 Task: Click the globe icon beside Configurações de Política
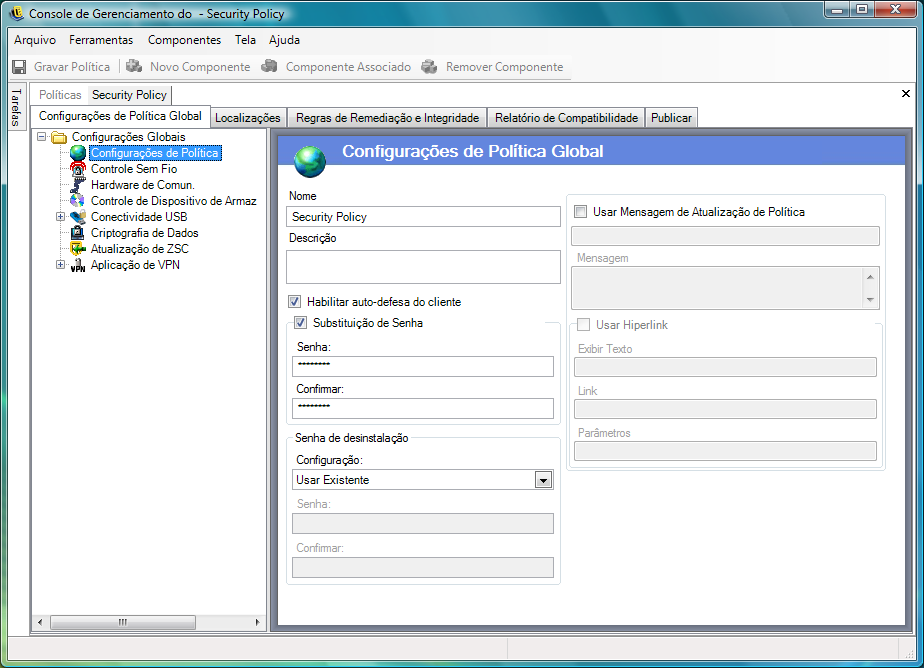[x=78, y=153]
